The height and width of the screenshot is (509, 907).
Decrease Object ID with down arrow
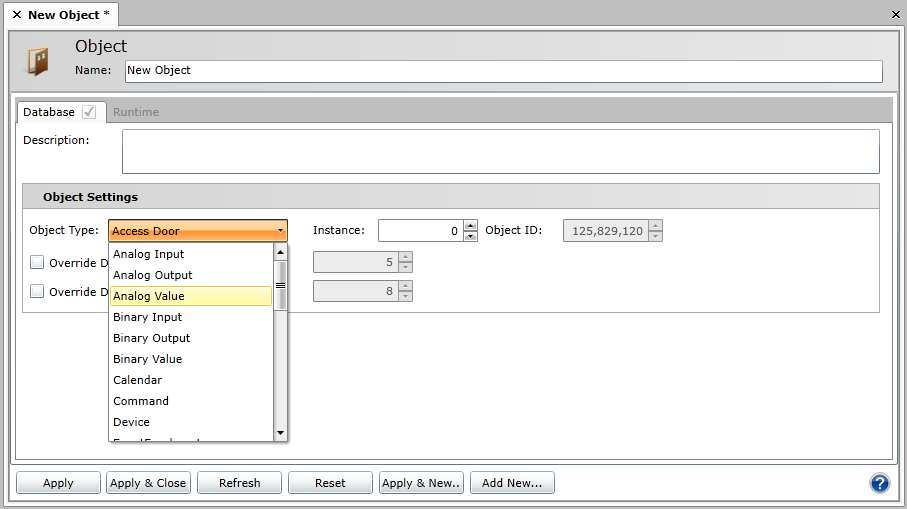[x=655, y=236]
